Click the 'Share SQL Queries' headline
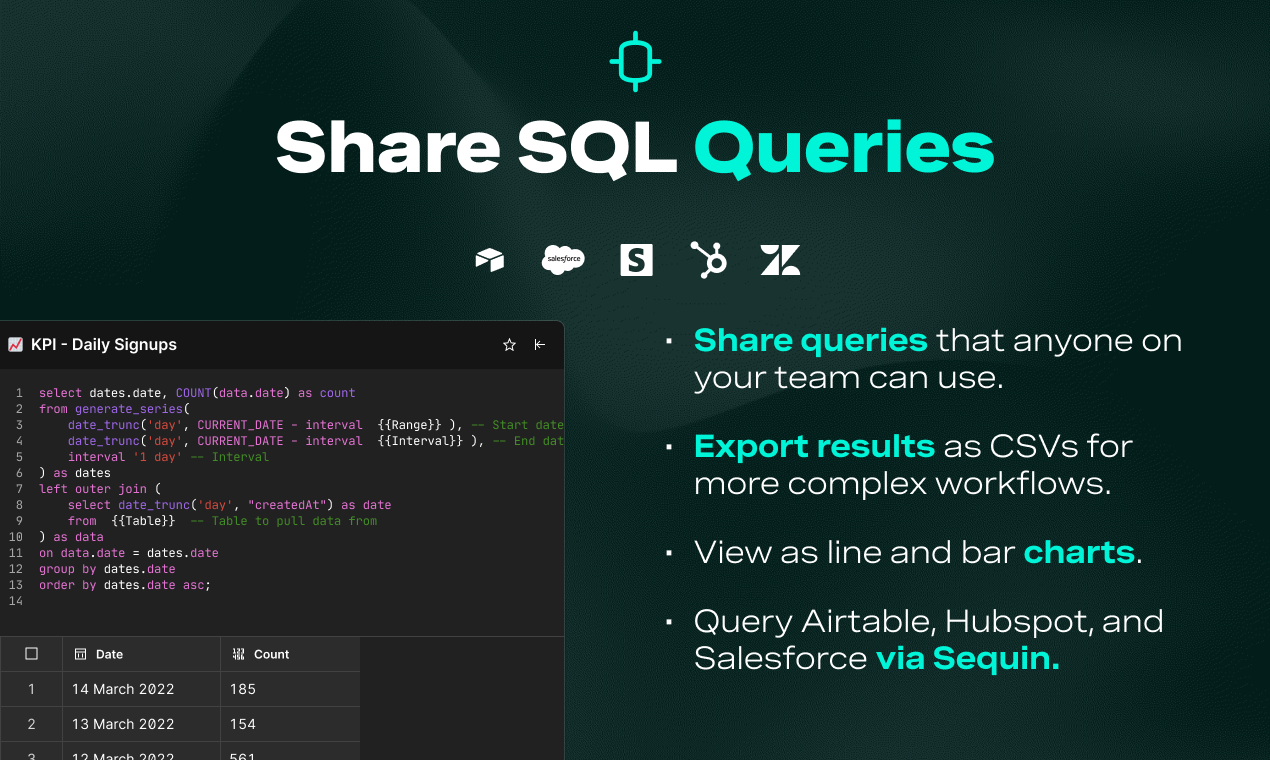The width and height of the screenshot is (1270, 760). click(635, 149)
